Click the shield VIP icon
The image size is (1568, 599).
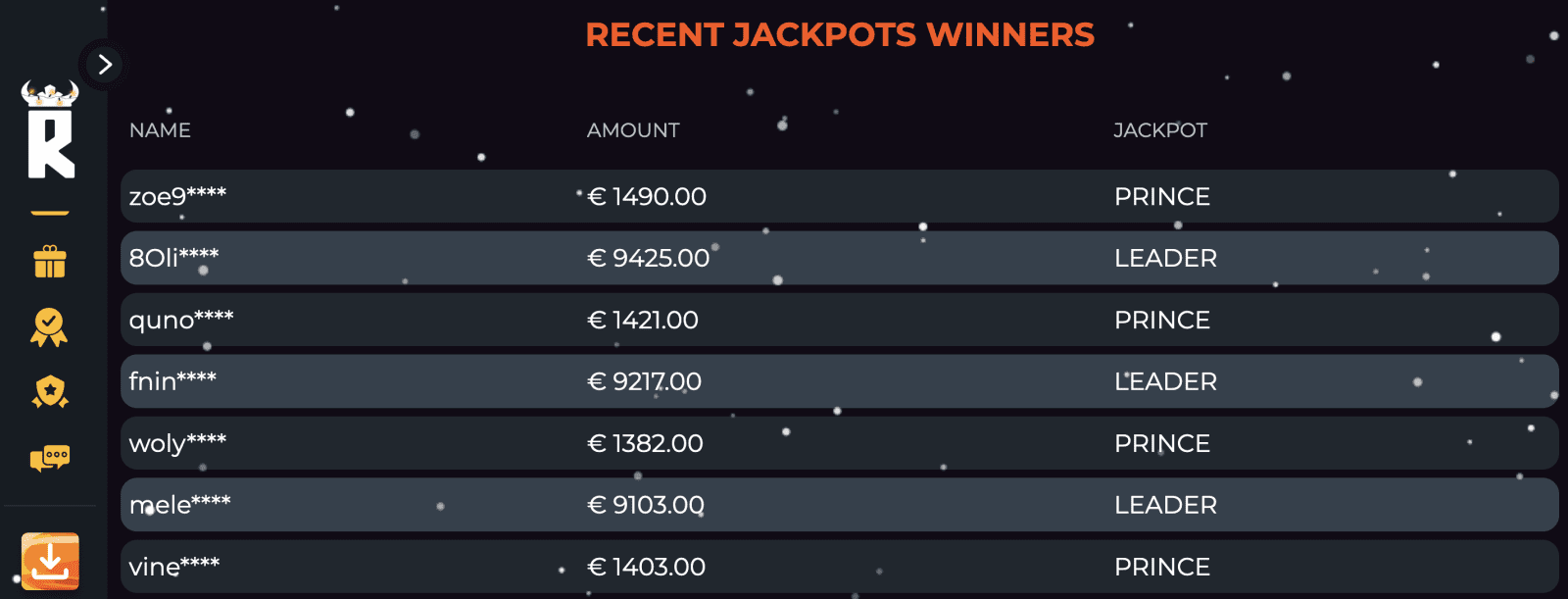pos(51,390)
